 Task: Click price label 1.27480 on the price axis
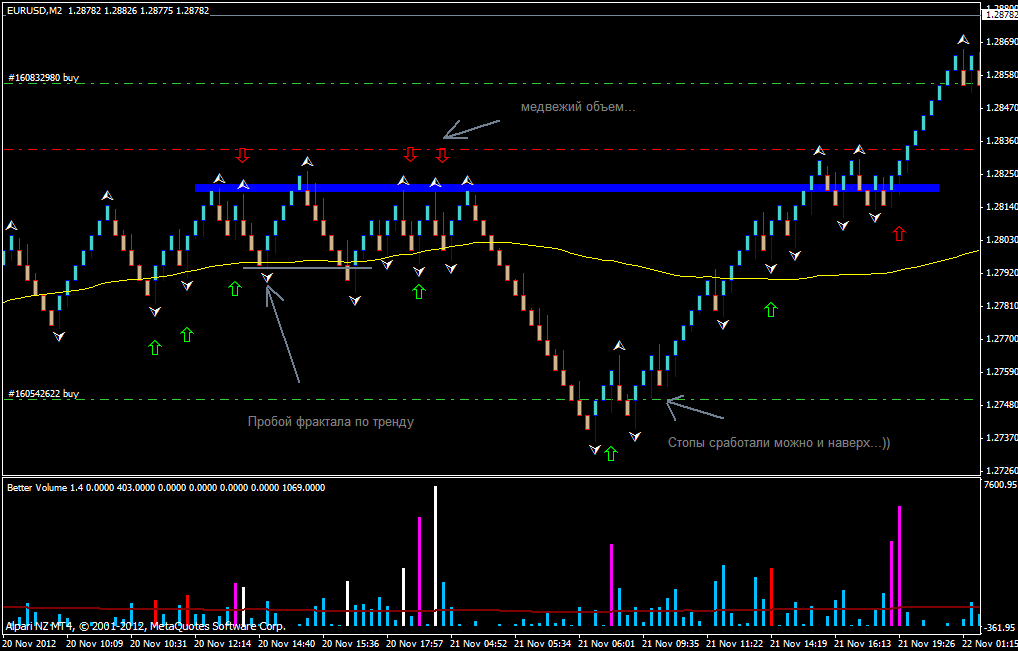pyautogui.click(x=1001, y=405)
